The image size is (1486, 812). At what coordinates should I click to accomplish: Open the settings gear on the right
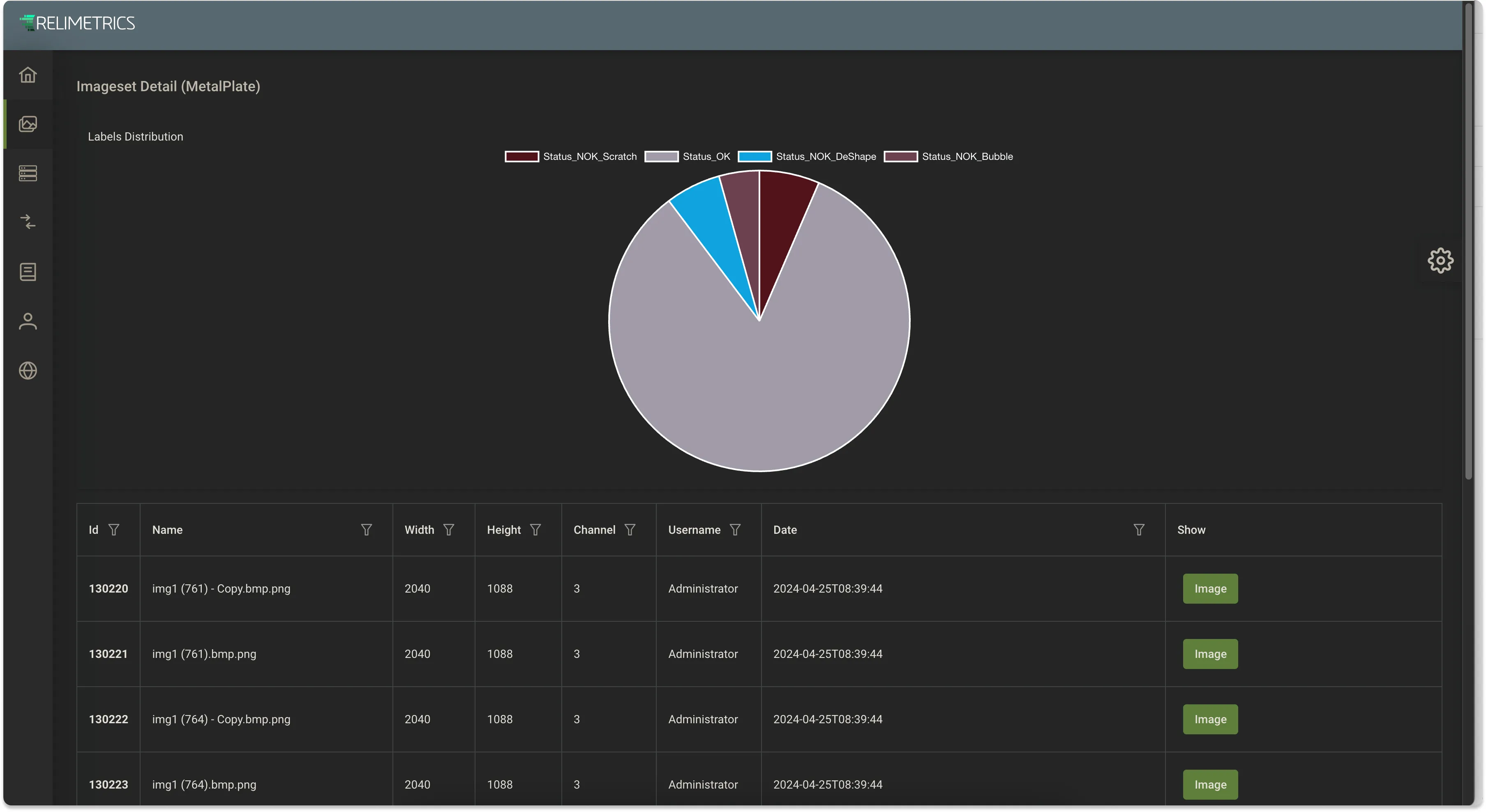[1440, 261]
